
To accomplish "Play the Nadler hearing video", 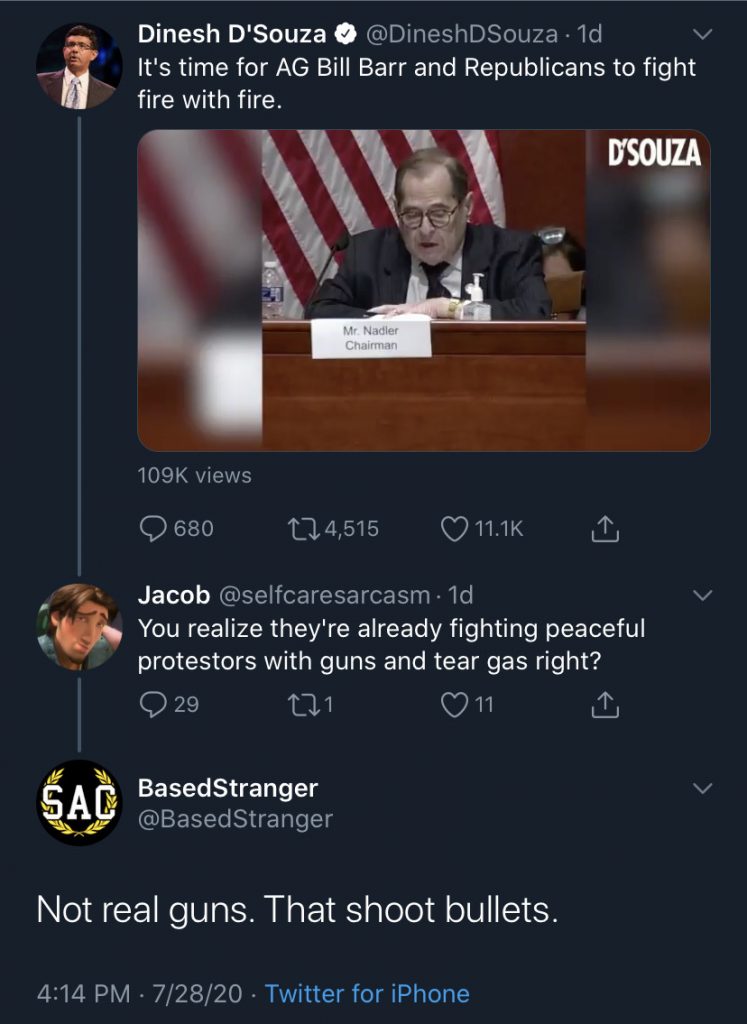I will 423,290.
